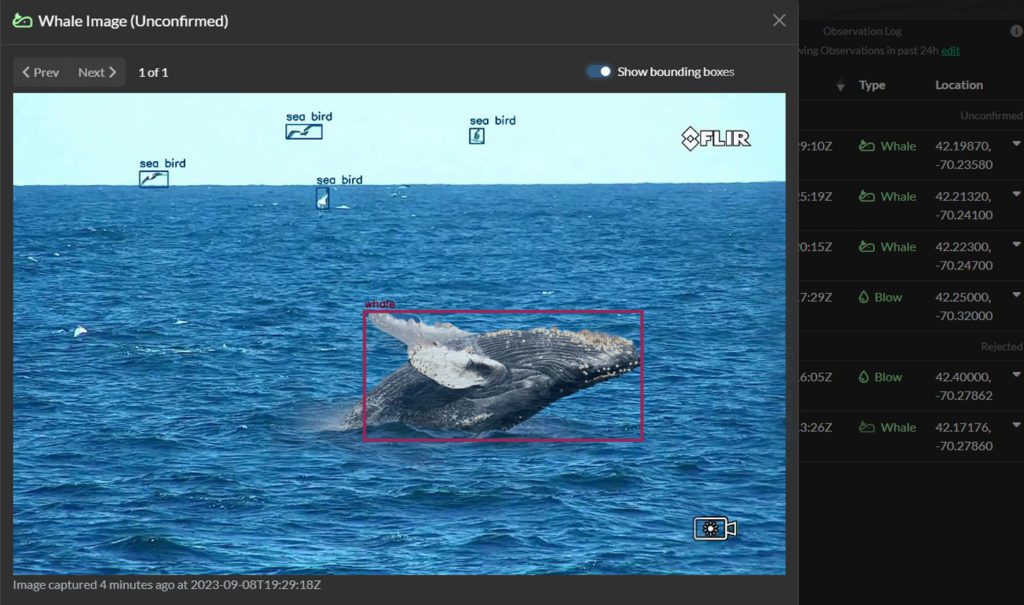Open the dropdown arrow for location 42.40000

1016,375
